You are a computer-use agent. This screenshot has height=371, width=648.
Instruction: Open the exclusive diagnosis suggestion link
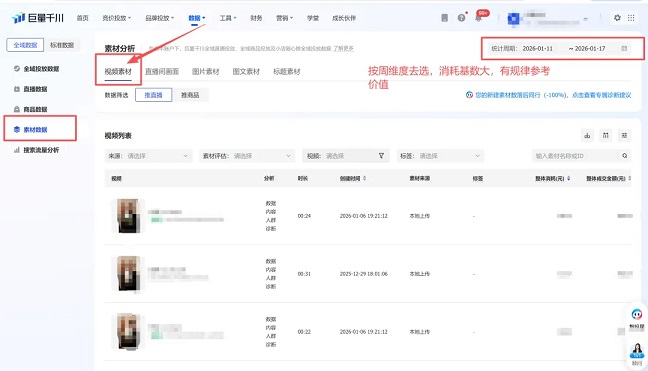(601, 95)
